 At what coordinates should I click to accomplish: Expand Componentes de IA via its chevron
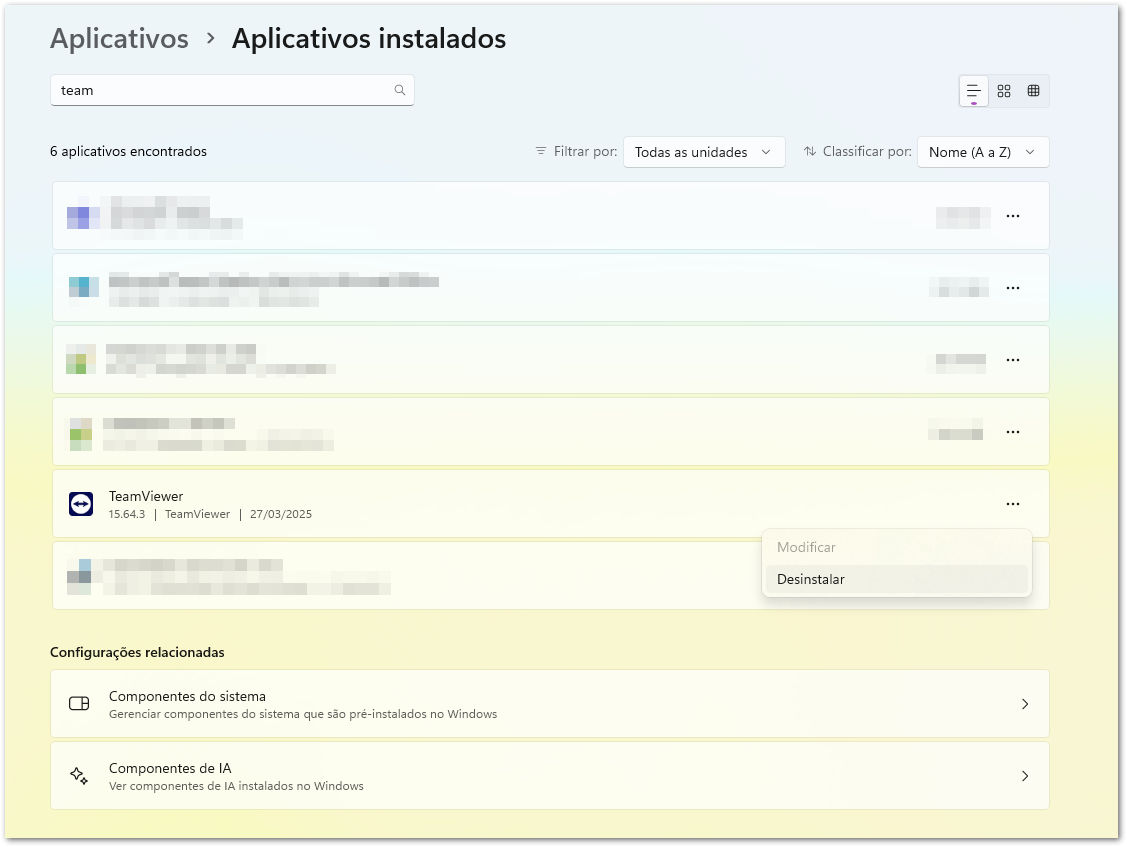1025,776
